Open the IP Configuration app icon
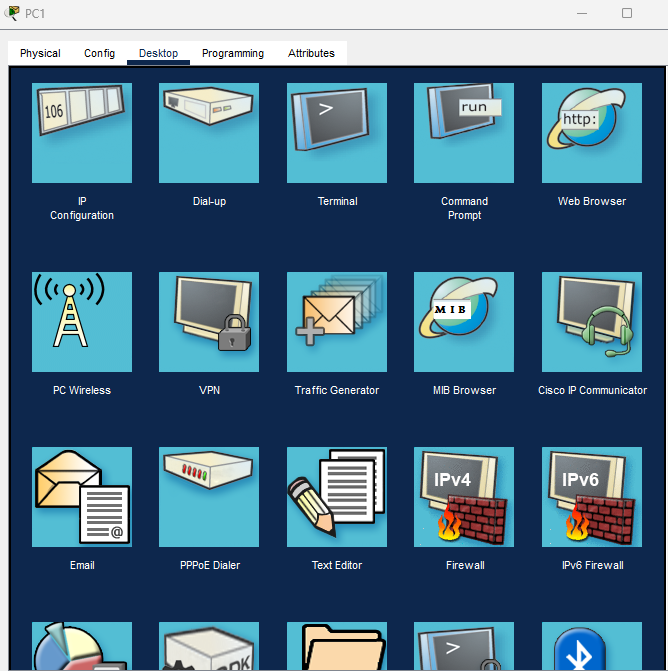Image resolution: width=668 pixels, height=671 pixels. (x=82, y=133)
